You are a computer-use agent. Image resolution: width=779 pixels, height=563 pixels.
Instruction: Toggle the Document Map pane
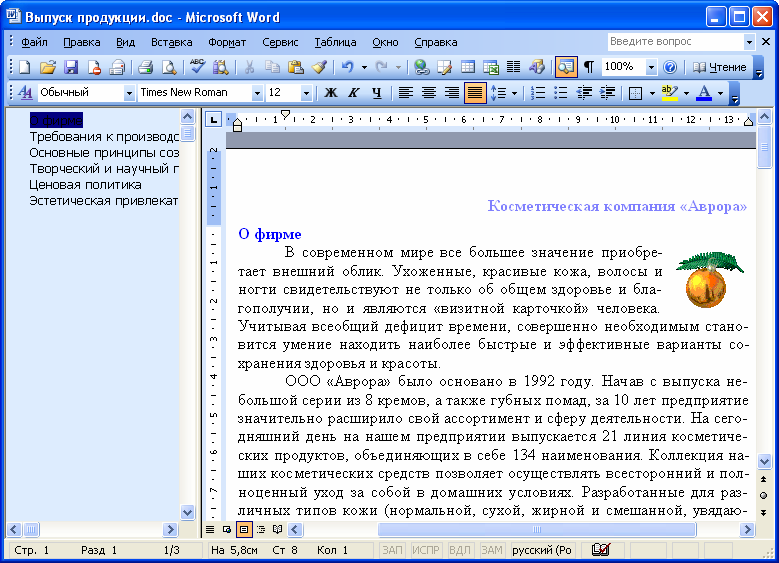tap(566, 67)
